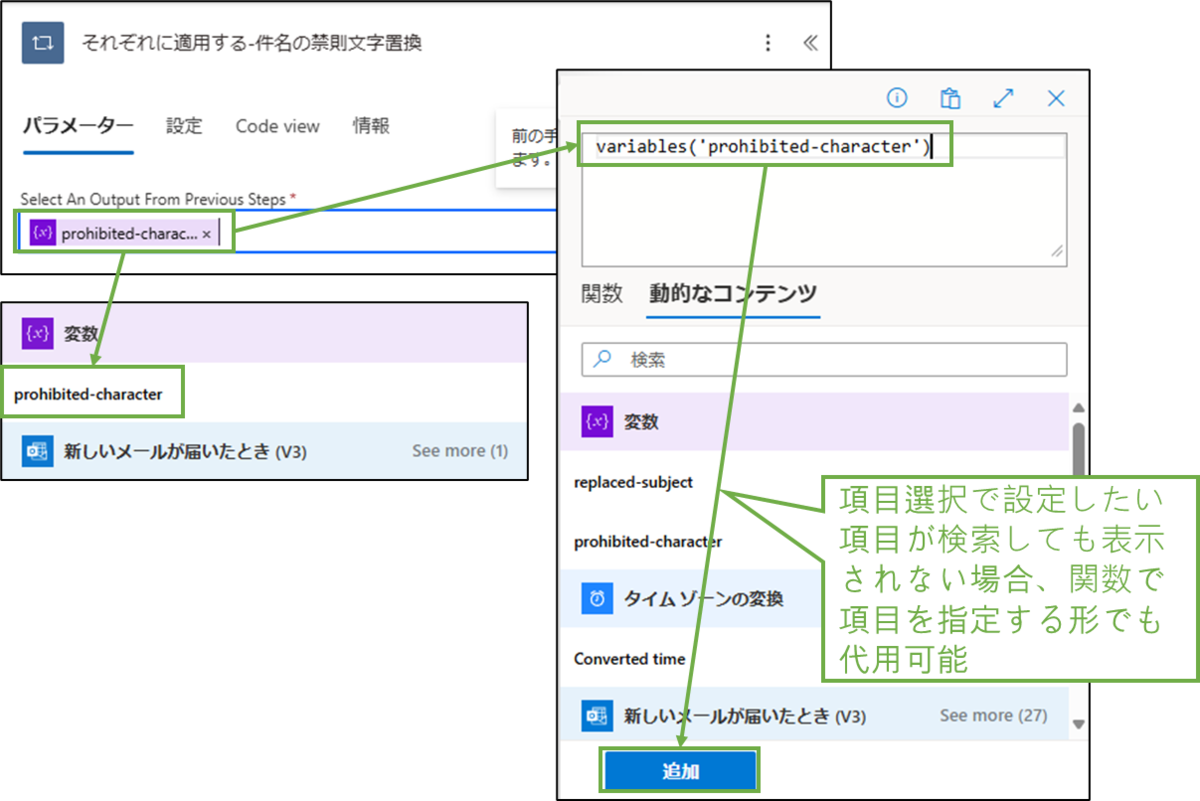1200x801 pixels.
Task: Select replaced-subject in dynamic content
Action: tap(633, 482)
